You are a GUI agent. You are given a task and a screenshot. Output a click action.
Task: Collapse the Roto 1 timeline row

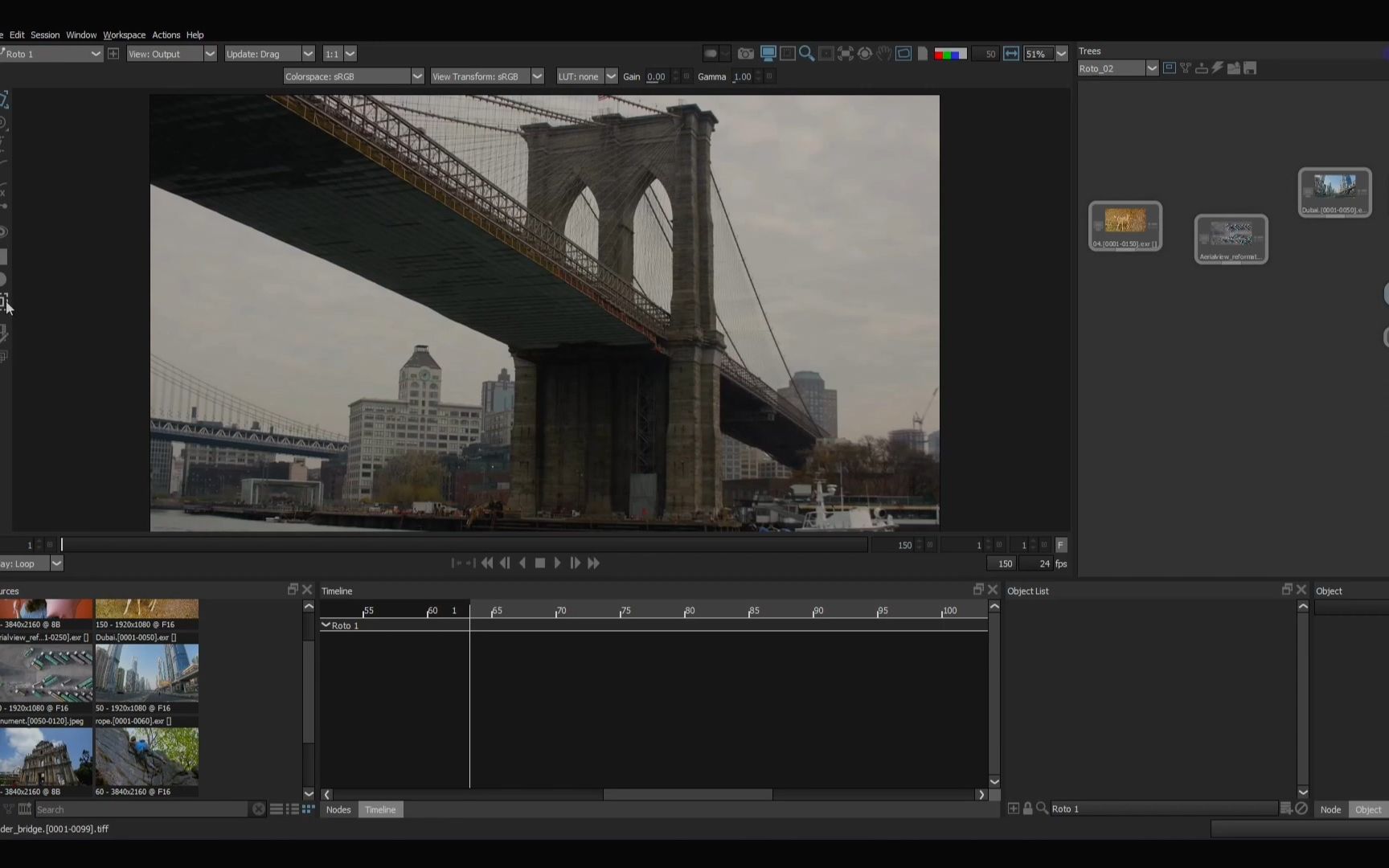[x=326, y=624]
